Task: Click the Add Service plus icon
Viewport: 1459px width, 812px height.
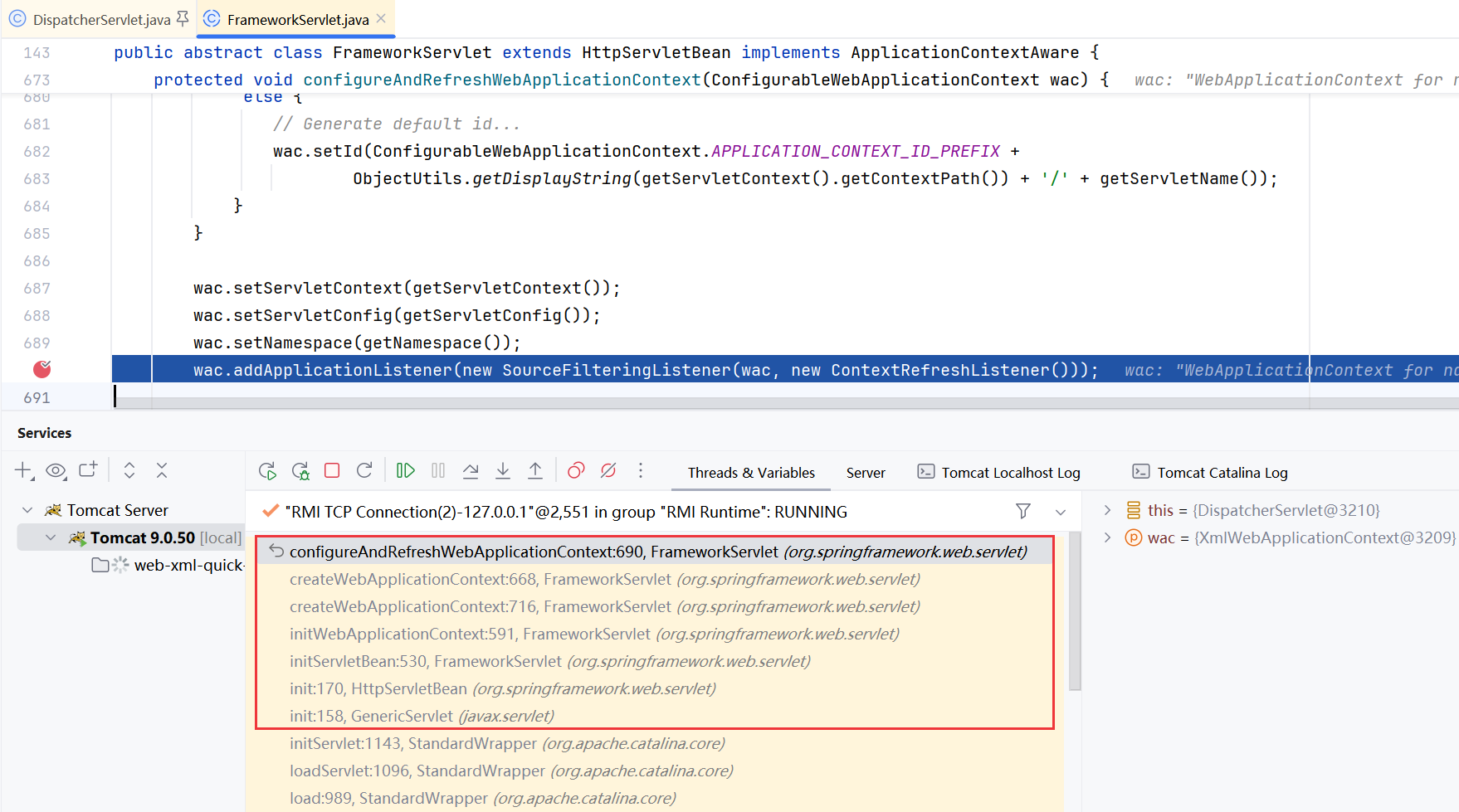Action: click(24, 471)
